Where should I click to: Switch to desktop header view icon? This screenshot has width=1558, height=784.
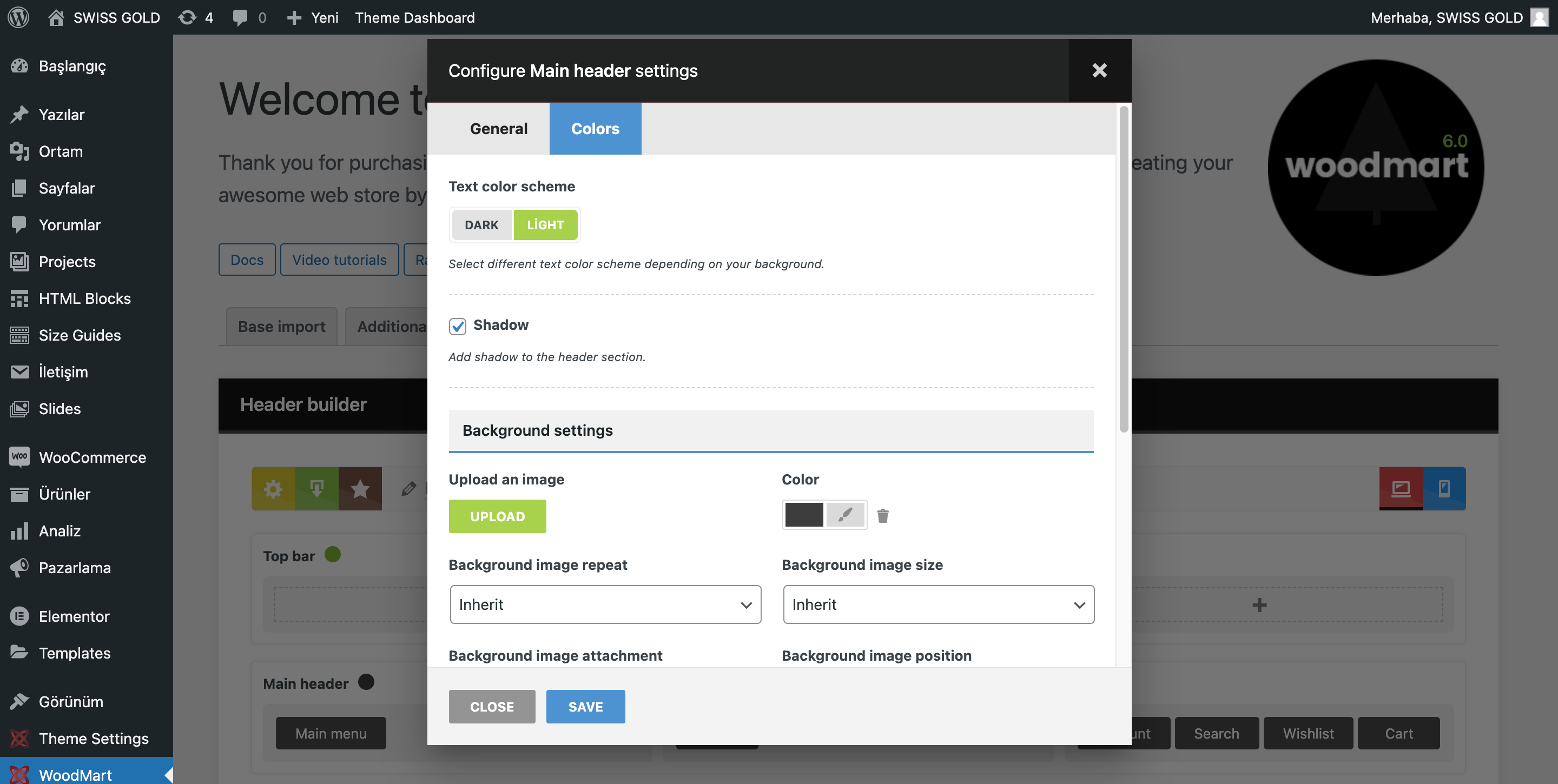pyautogui.click(x=1400, y=488)
